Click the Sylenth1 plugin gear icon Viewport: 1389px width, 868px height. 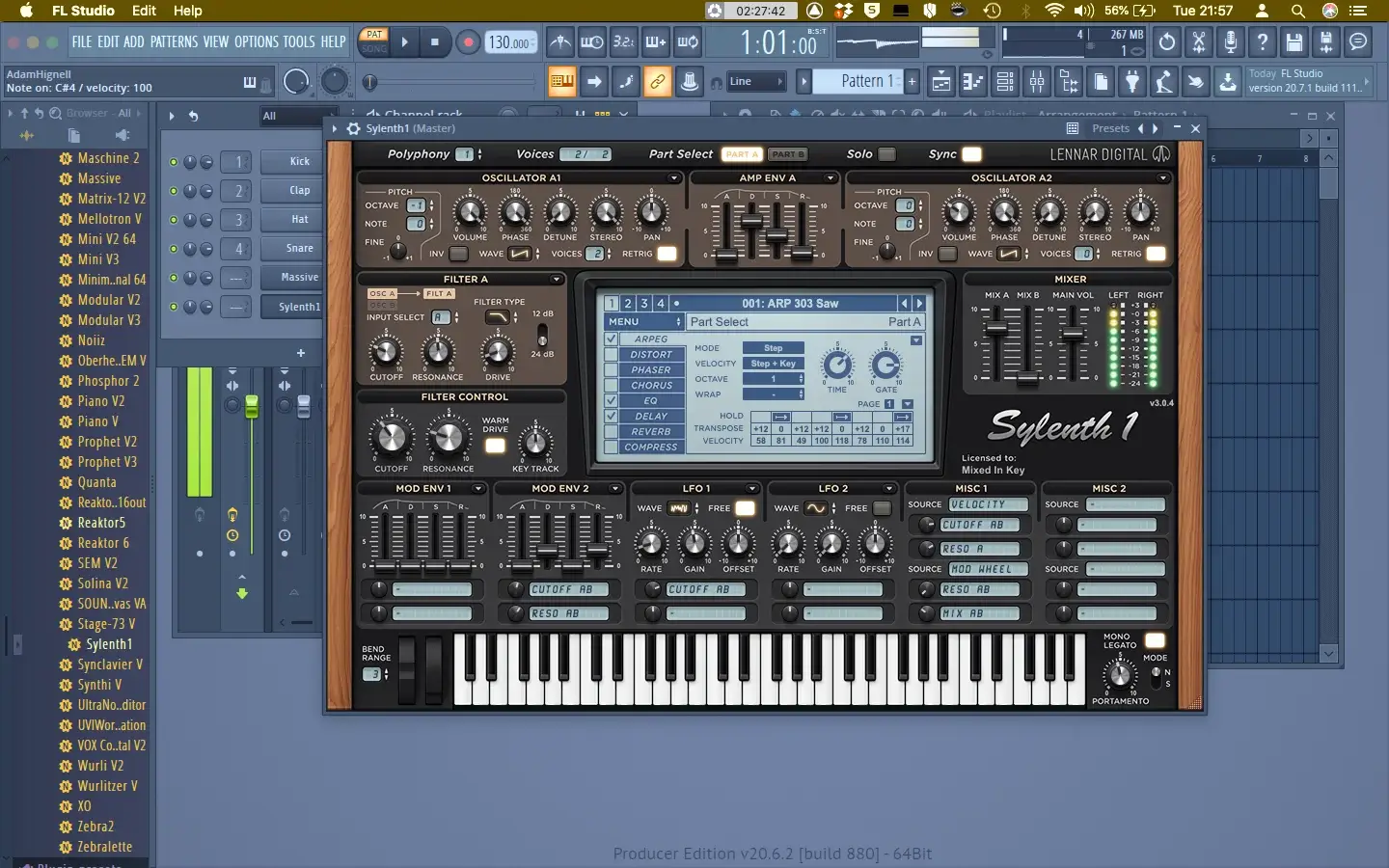tap(353, 128)
